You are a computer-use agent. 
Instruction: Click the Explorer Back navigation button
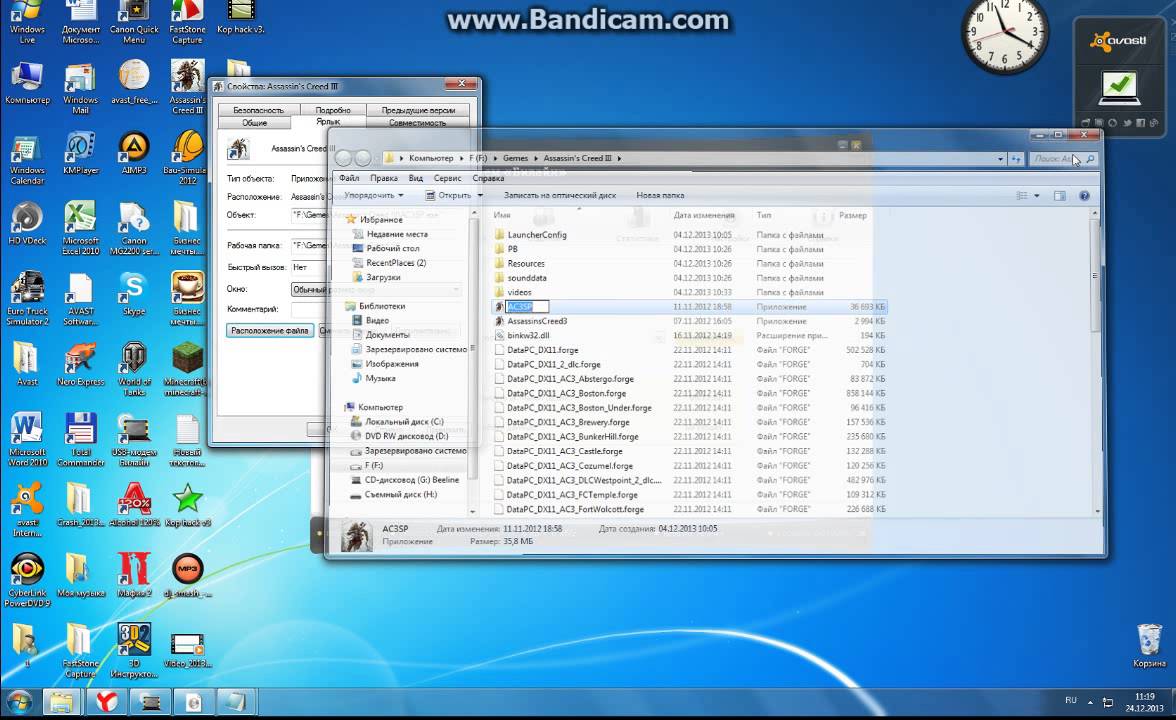tap(344, 158)
